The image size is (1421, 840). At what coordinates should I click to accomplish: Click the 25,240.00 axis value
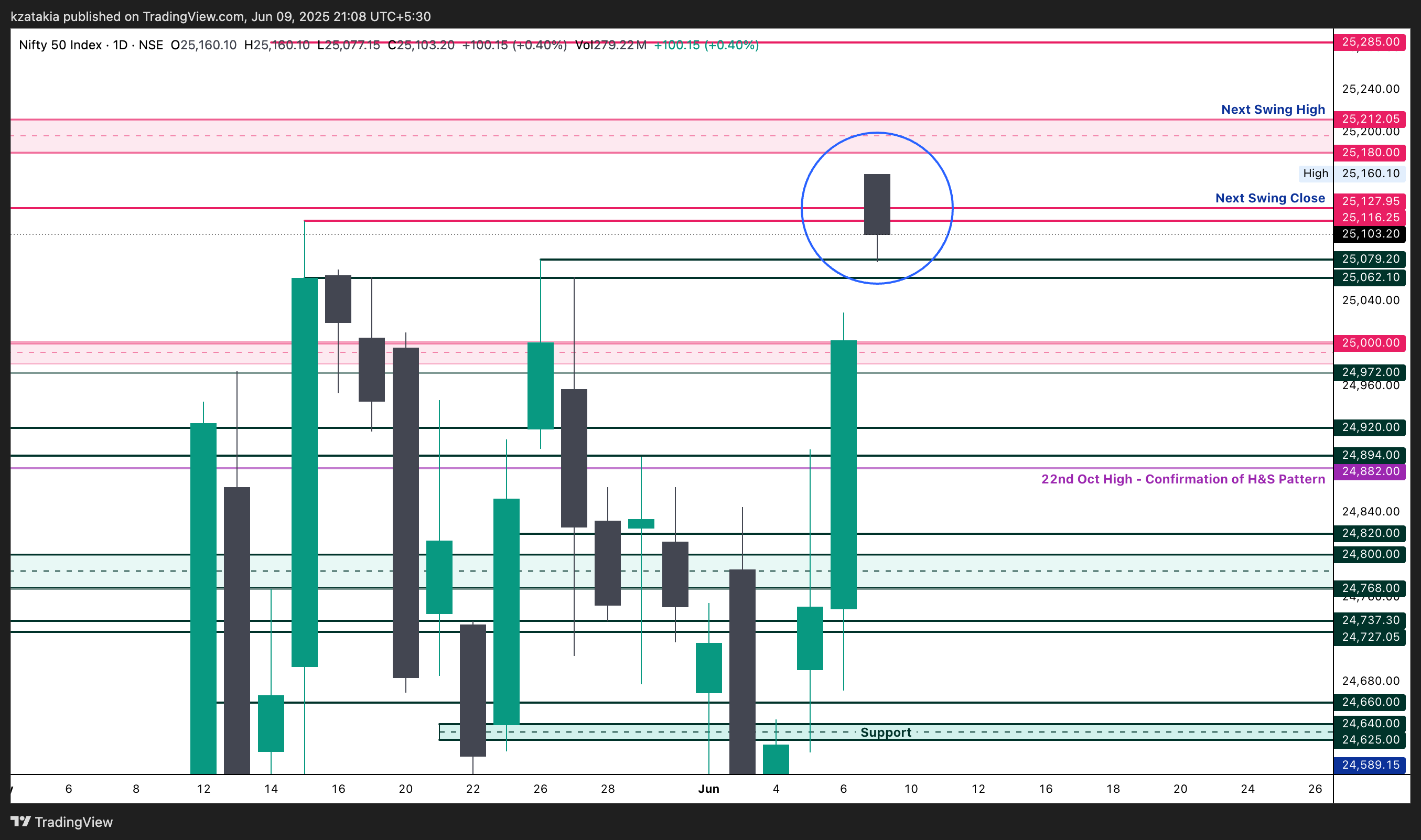pos(1371,89)
